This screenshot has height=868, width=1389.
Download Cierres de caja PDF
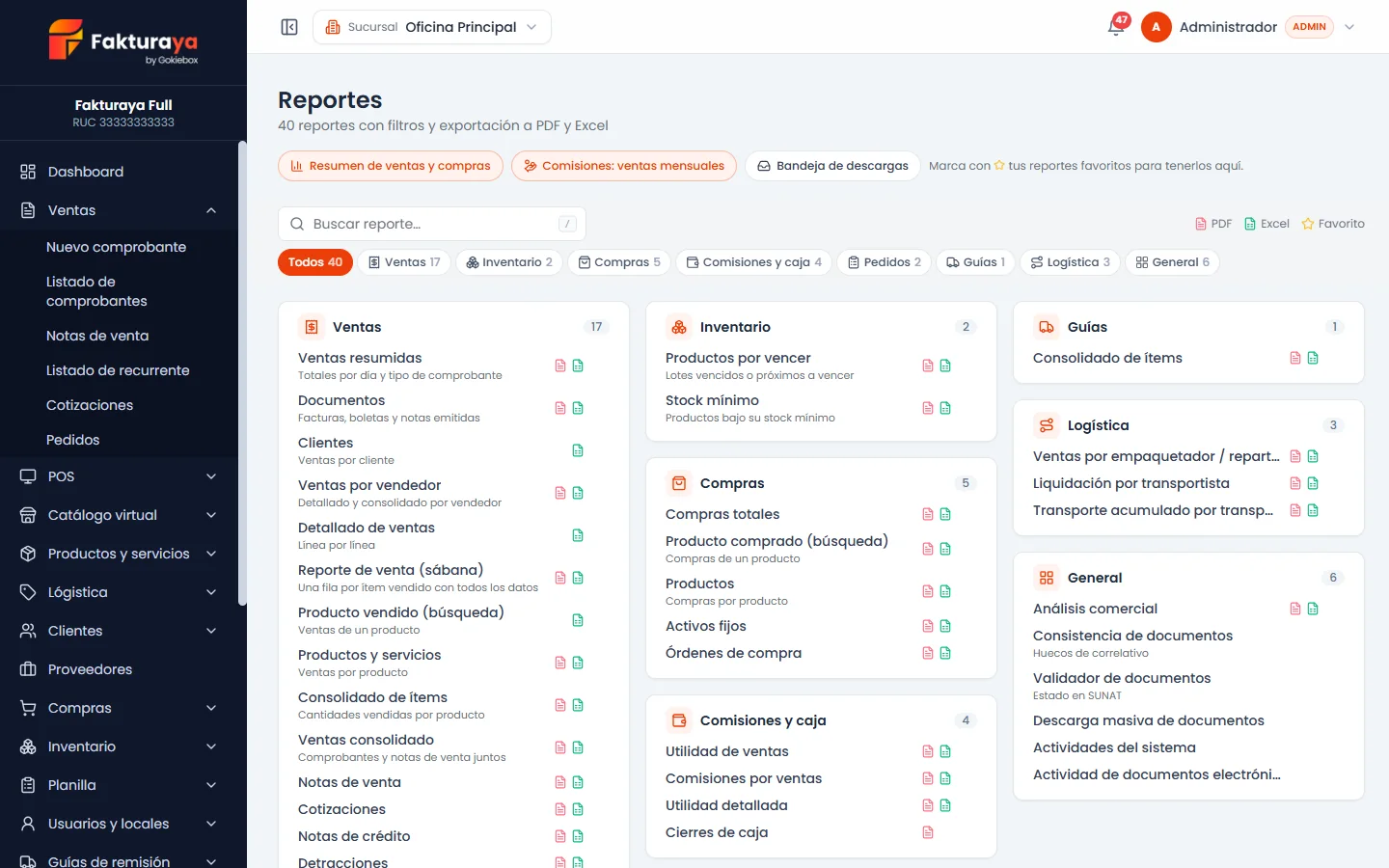(x=928, y=832)
